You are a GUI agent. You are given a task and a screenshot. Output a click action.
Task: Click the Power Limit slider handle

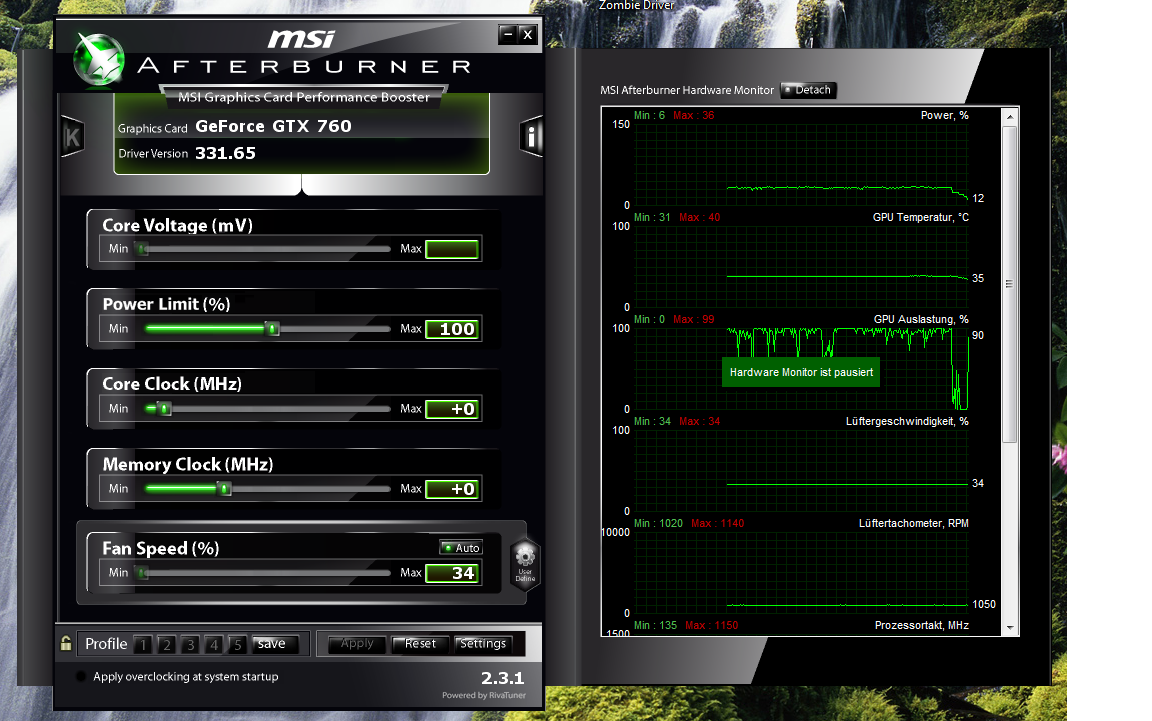273,329
